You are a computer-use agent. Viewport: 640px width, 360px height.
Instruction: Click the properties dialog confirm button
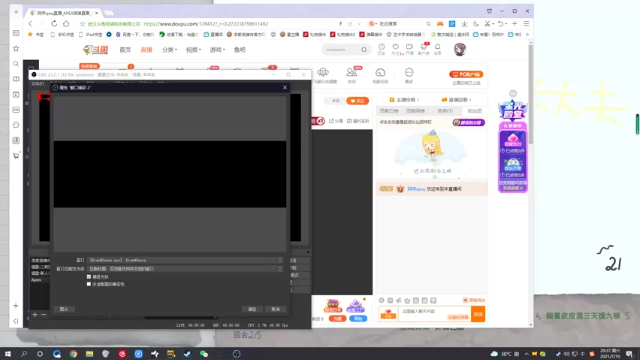point(252,309)
